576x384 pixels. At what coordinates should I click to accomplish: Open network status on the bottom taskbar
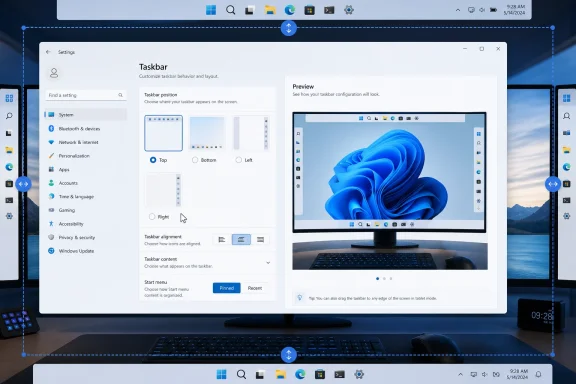tap(474, 374)
